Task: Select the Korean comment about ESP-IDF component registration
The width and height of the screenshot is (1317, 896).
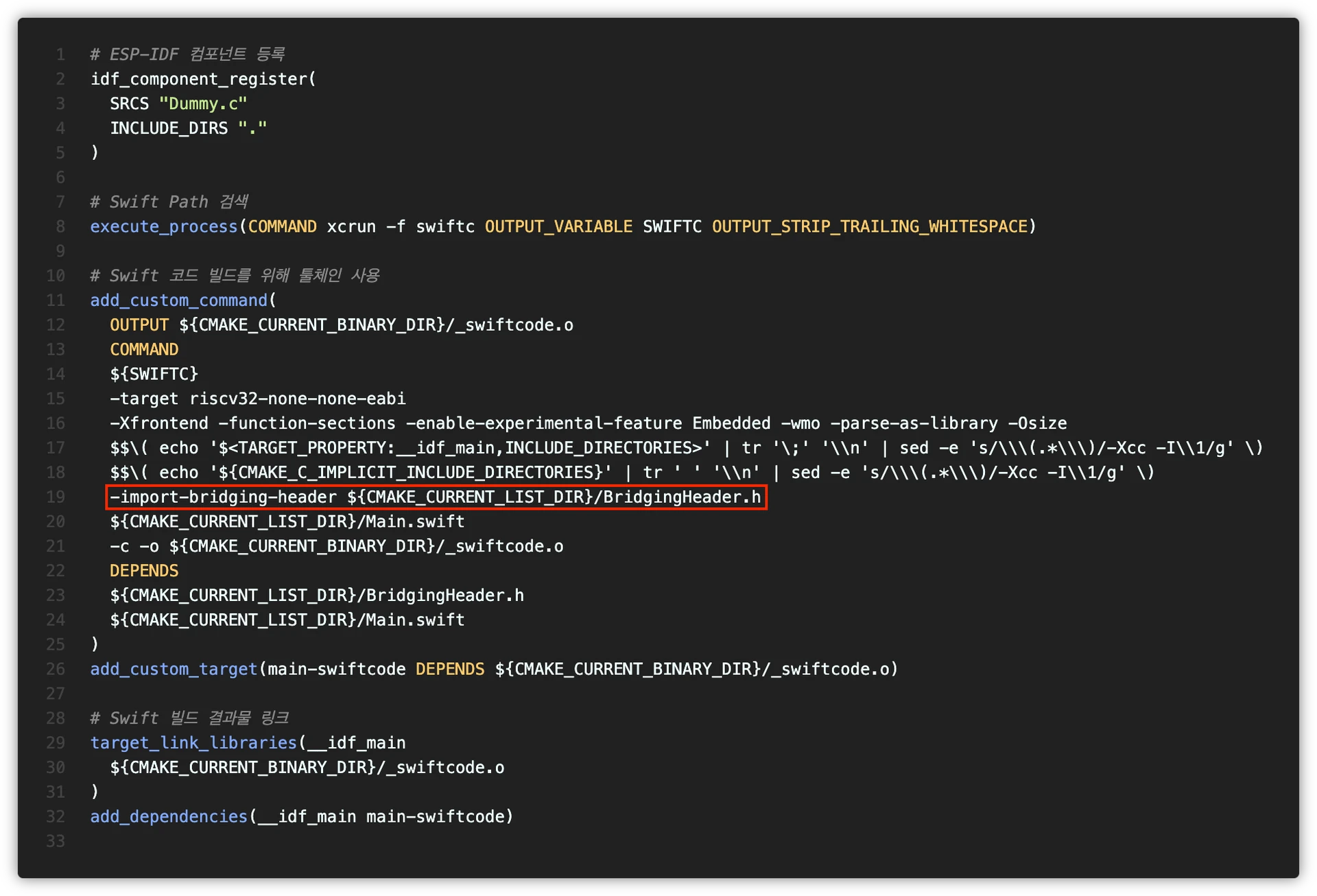Action: pos(187,54)
